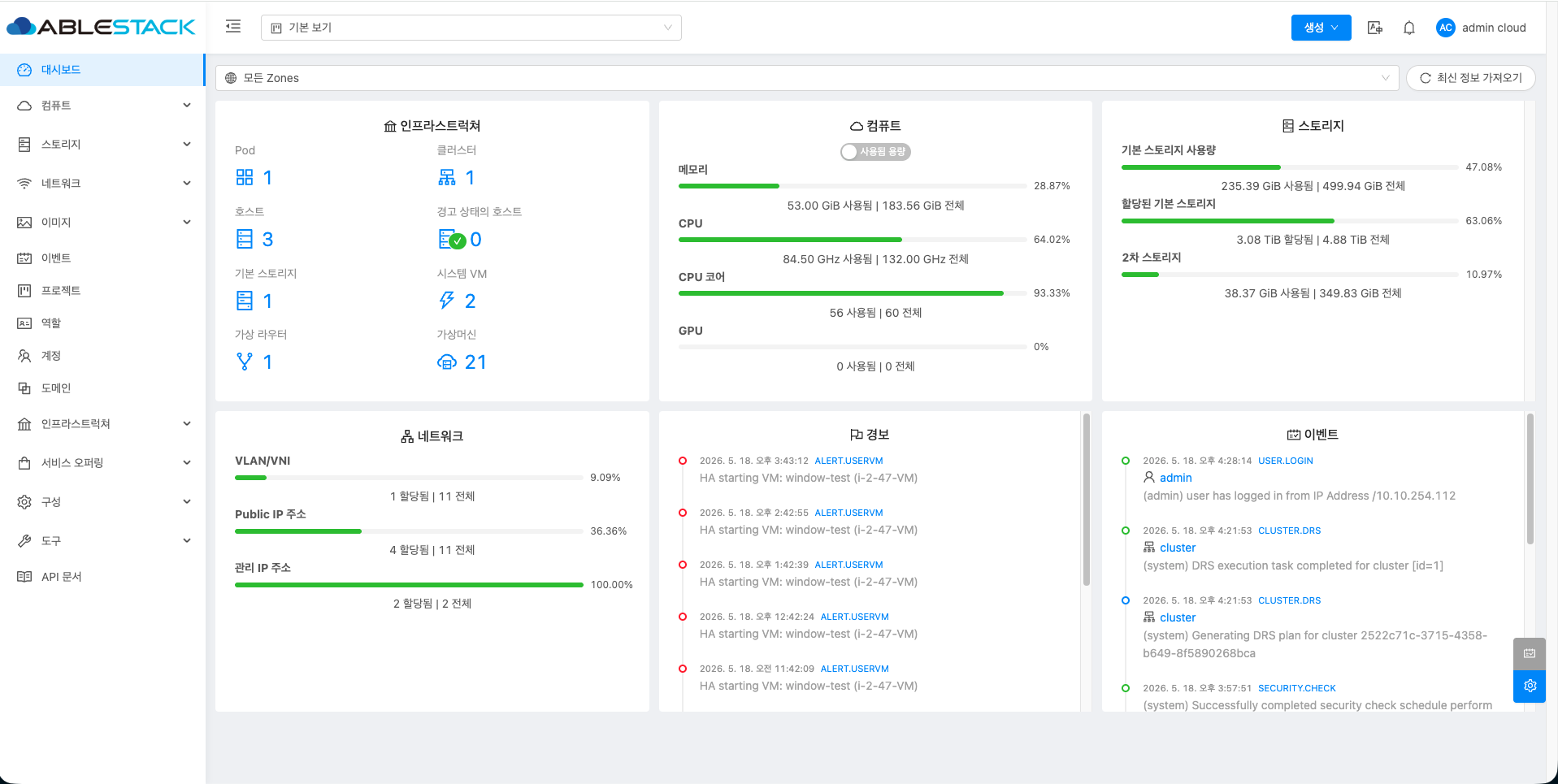The image size is (1558, 784).
Task: Expand the 이미지 sidebar menu
Action: [102, 223]
